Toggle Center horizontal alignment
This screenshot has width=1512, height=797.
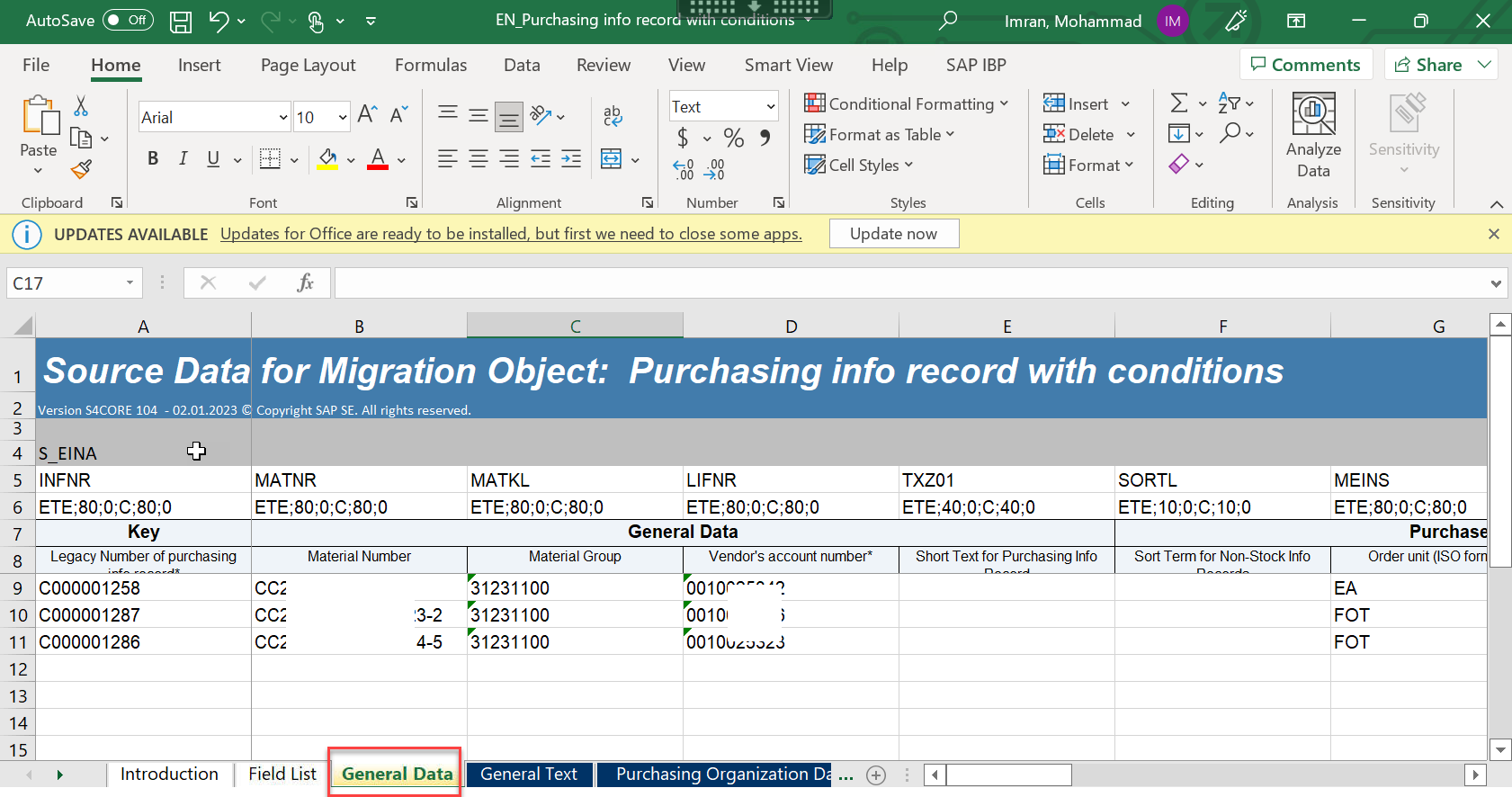[479, 159]
